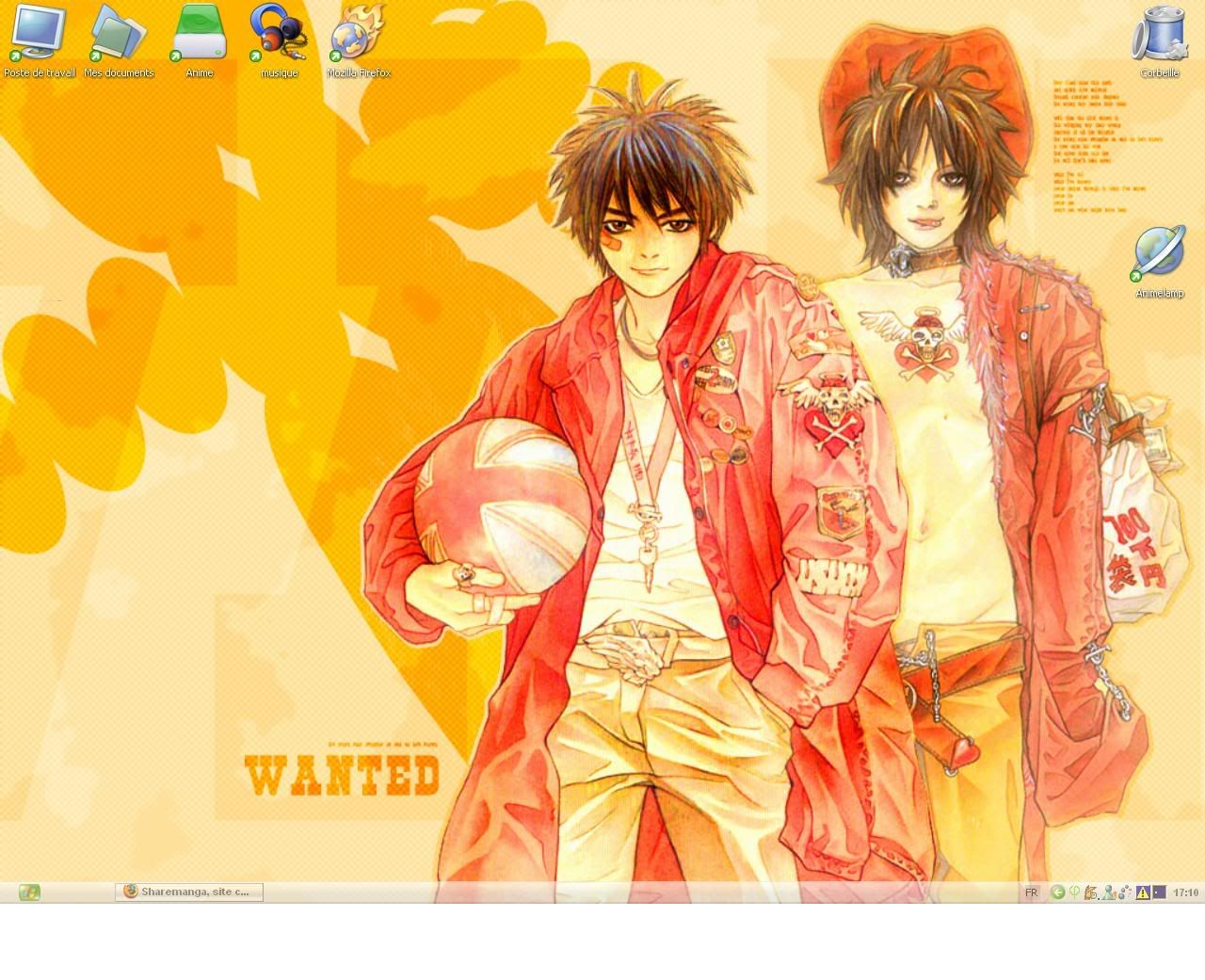This screenshot has width=1205, height=980.
Task: Click the yellow warning triangle tray icon
Action: pyautogui.click(x=1143, y=892)
